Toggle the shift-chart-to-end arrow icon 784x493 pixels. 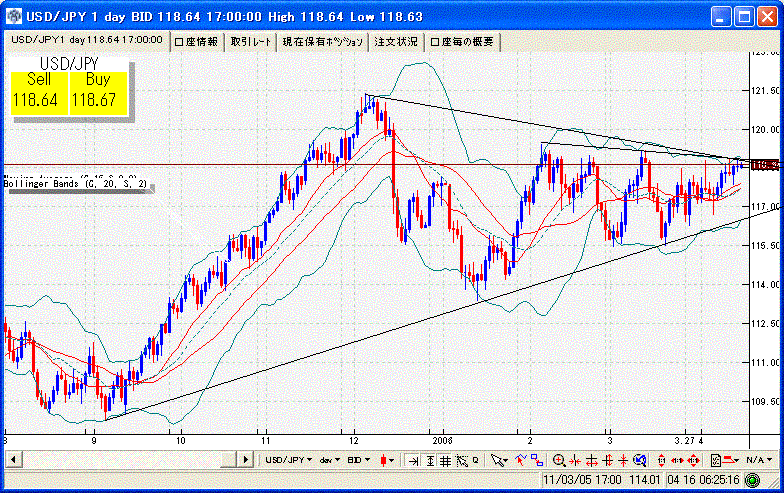(413, 460)
